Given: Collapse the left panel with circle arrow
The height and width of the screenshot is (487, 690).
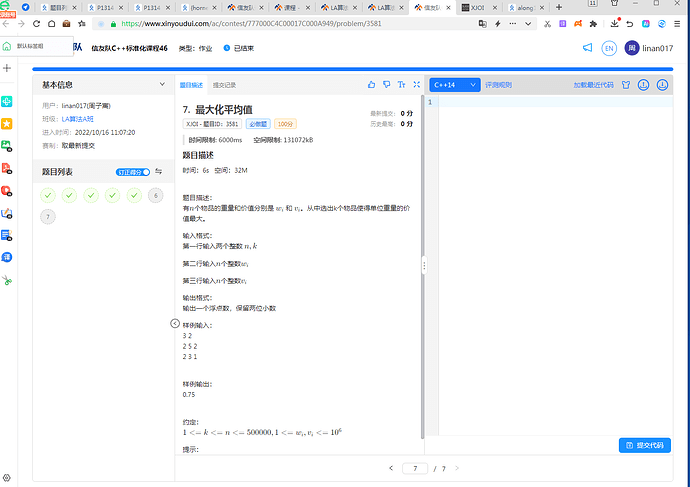Looking at the screenshot, I should pos(175,323).
